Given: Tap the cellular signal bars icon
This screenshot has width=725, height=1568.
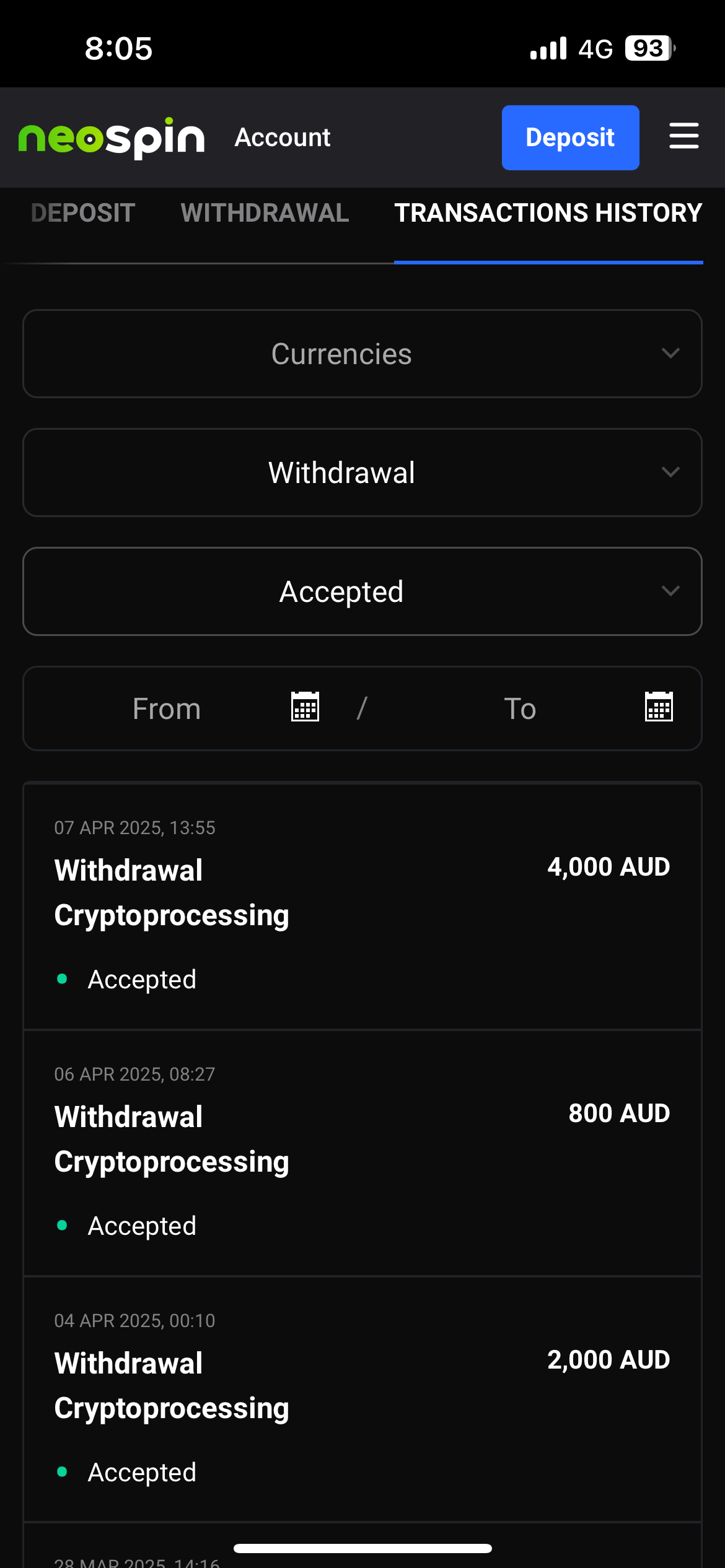Looking at the screenshot, I should pyautogui.click(x=548, y=48).
